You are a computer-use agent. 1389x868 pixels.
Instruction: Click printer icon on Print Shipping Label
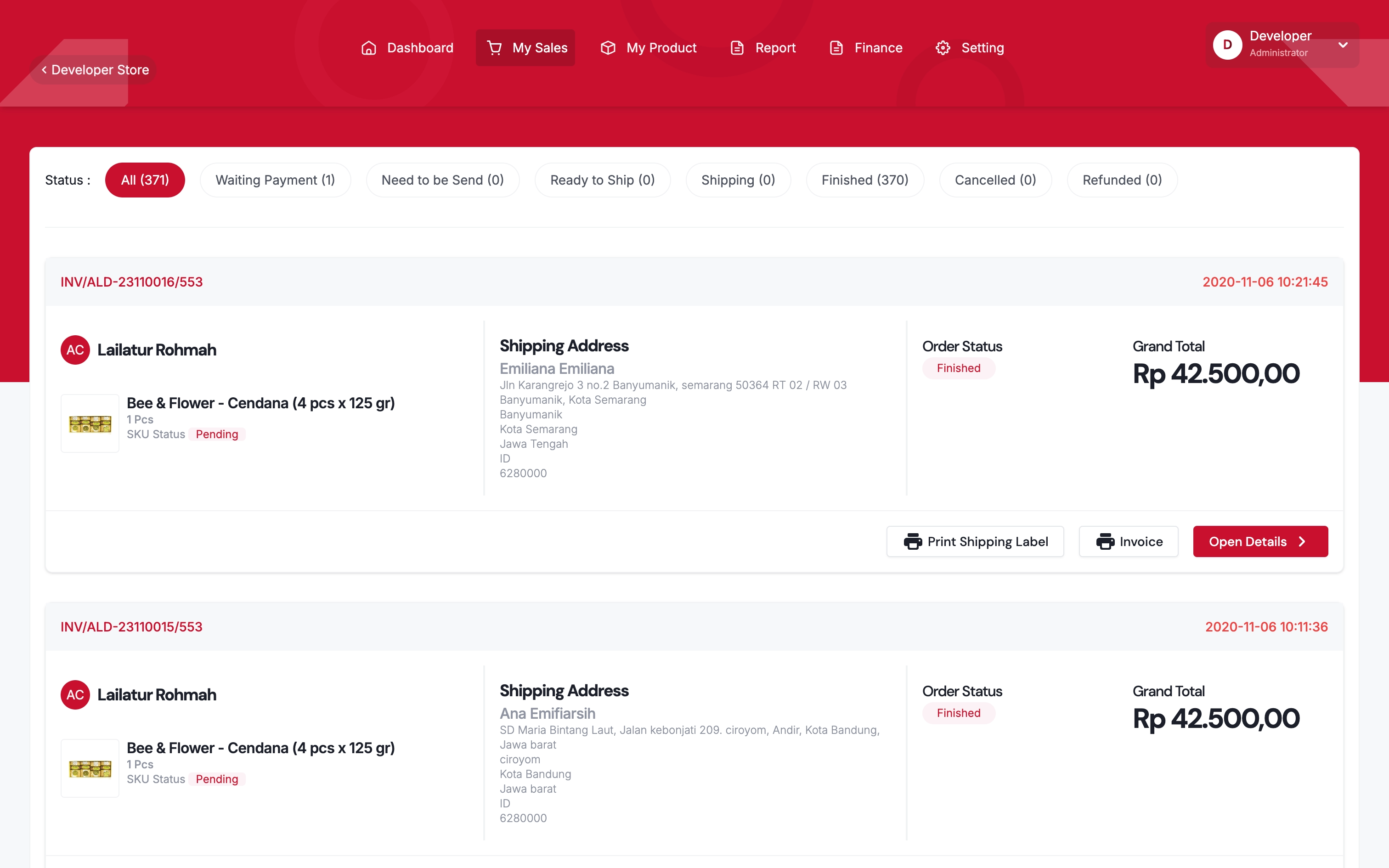[913, 541]
